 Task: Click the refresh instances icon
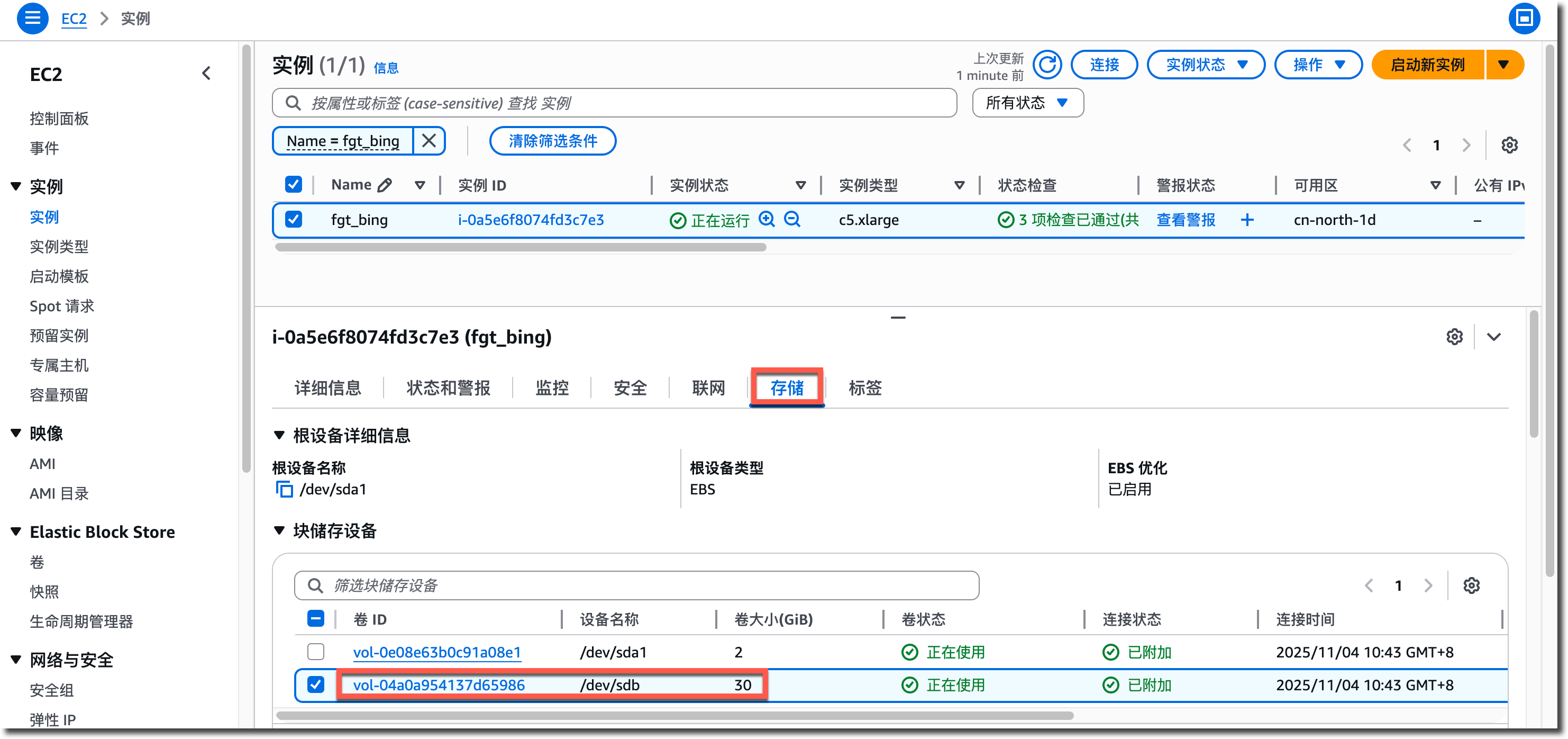(1047, 65)
